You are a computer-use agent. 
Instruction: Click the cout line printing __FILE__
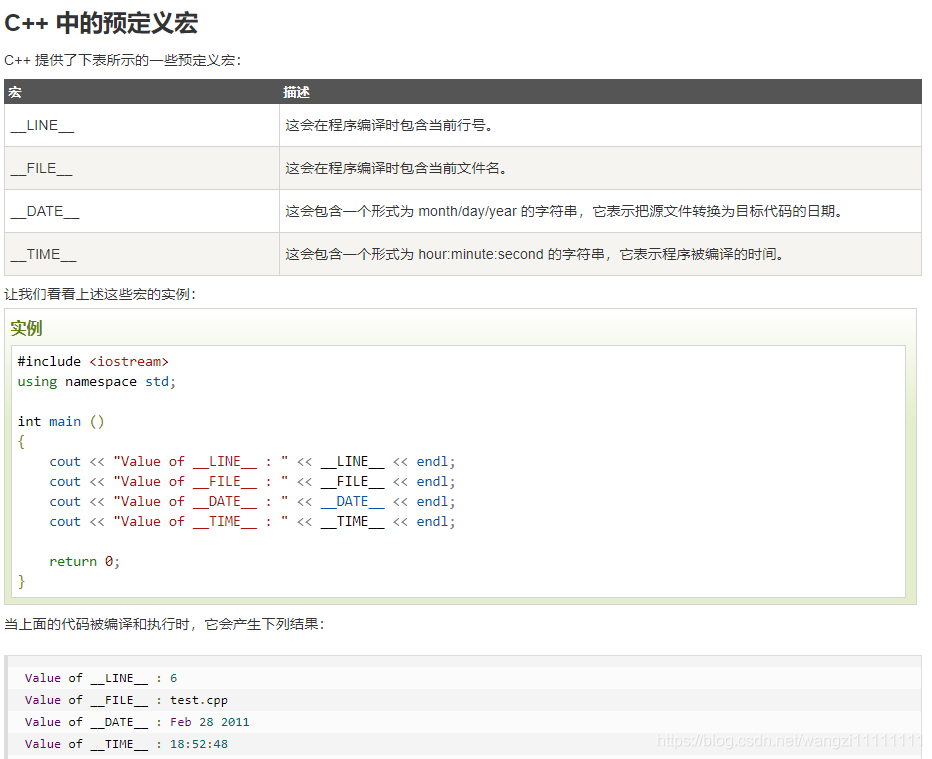click(x=252, y=481)
